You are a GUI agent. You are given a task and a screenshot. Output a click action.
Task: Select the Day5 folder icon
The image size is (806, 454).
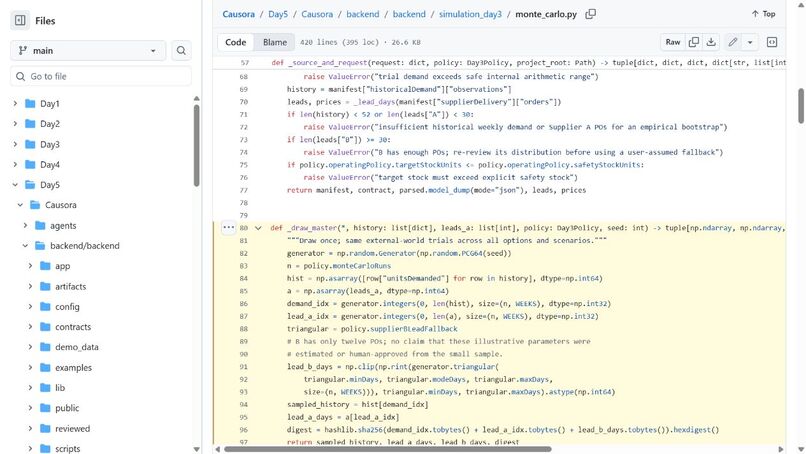[30, 185]
